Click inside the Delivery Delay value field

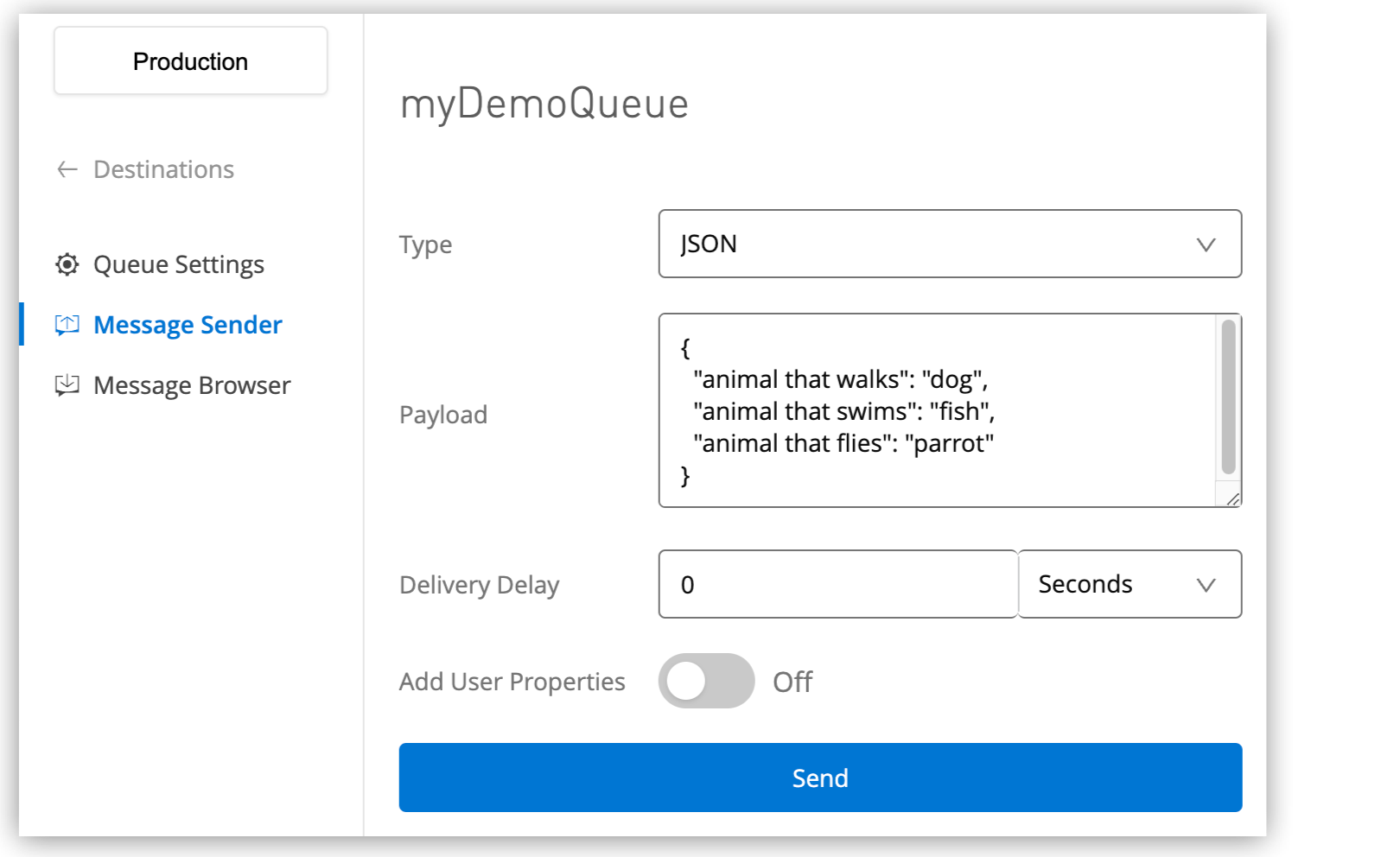837,585
